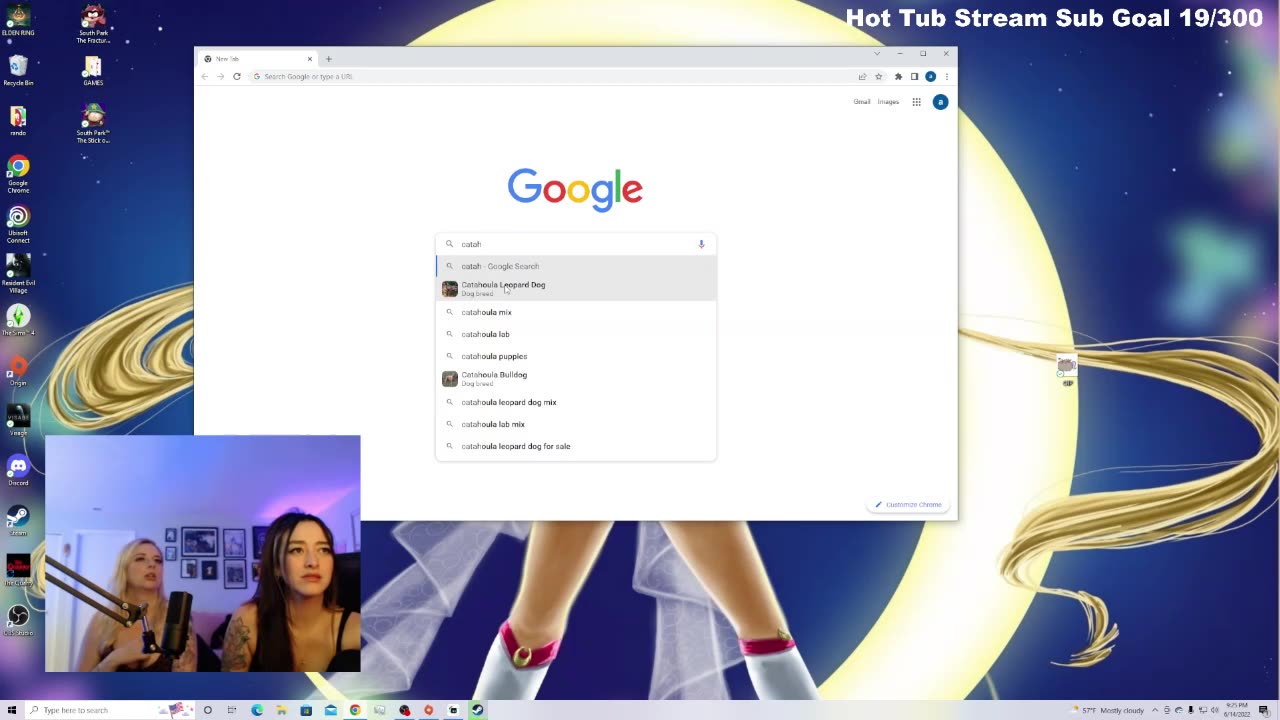Select the Ubisoft Connect desktop shortcut
Screen dimensions: 1280x720
point(18,224)
